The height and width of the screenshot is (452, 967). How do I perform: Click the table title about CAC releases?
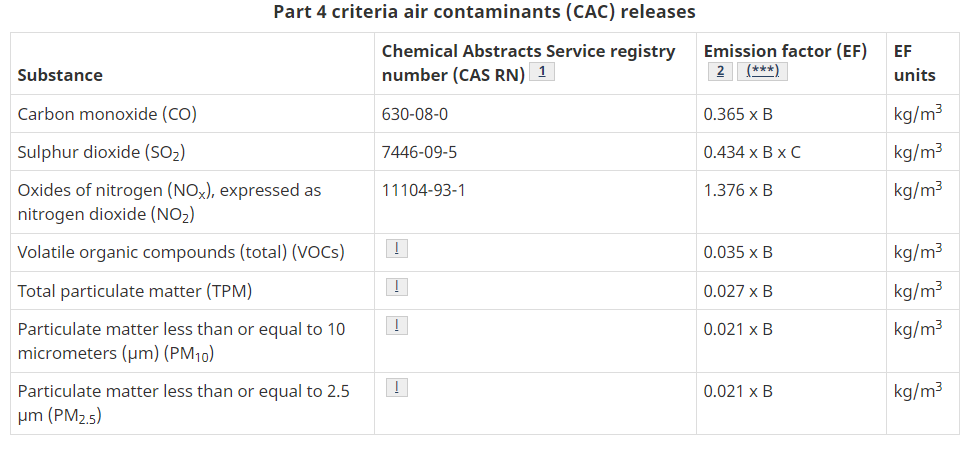tap(484, 12)
